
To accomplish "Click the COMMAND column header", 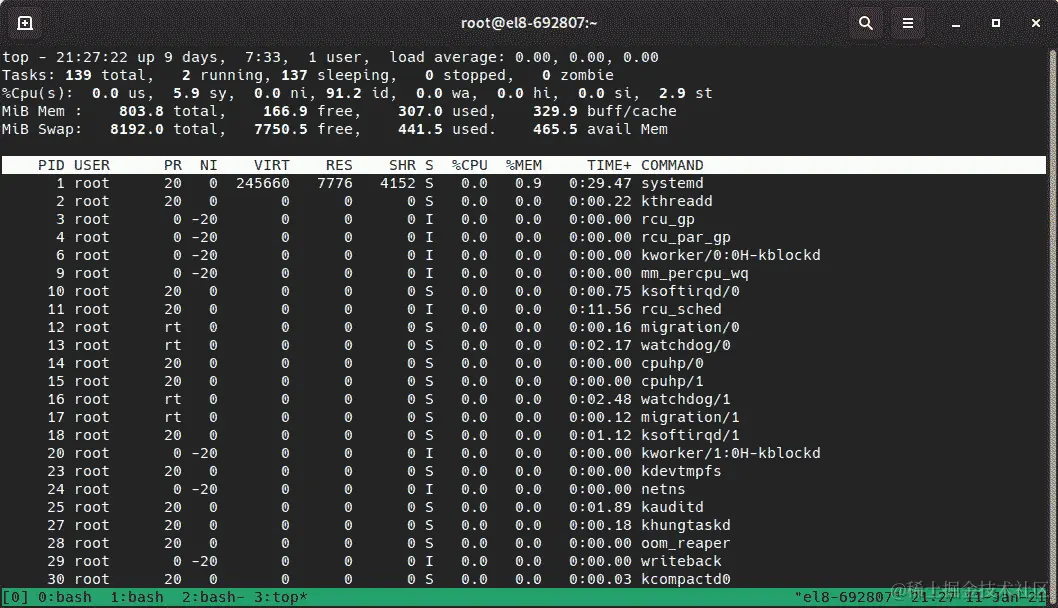I will [672, 165].
